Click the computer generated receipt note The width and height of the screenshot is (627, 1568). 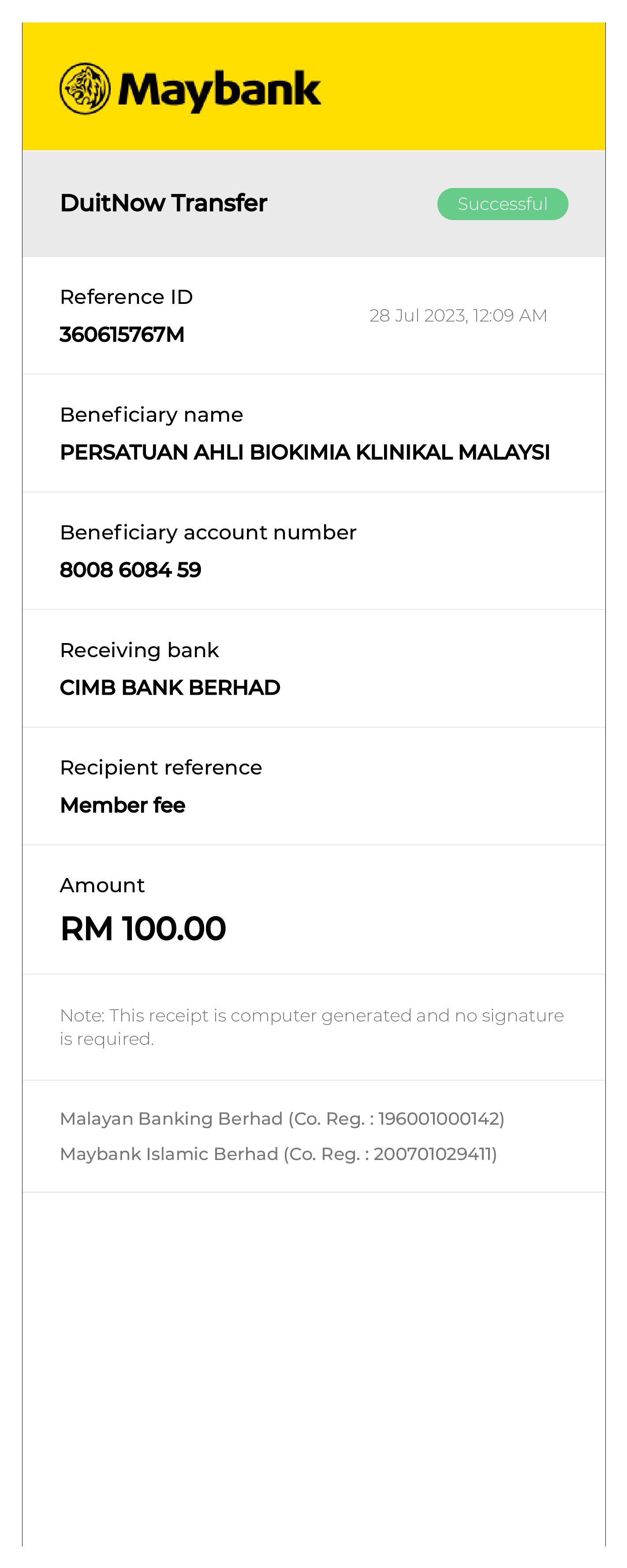pyautogui.click(x=311, y=1027)
